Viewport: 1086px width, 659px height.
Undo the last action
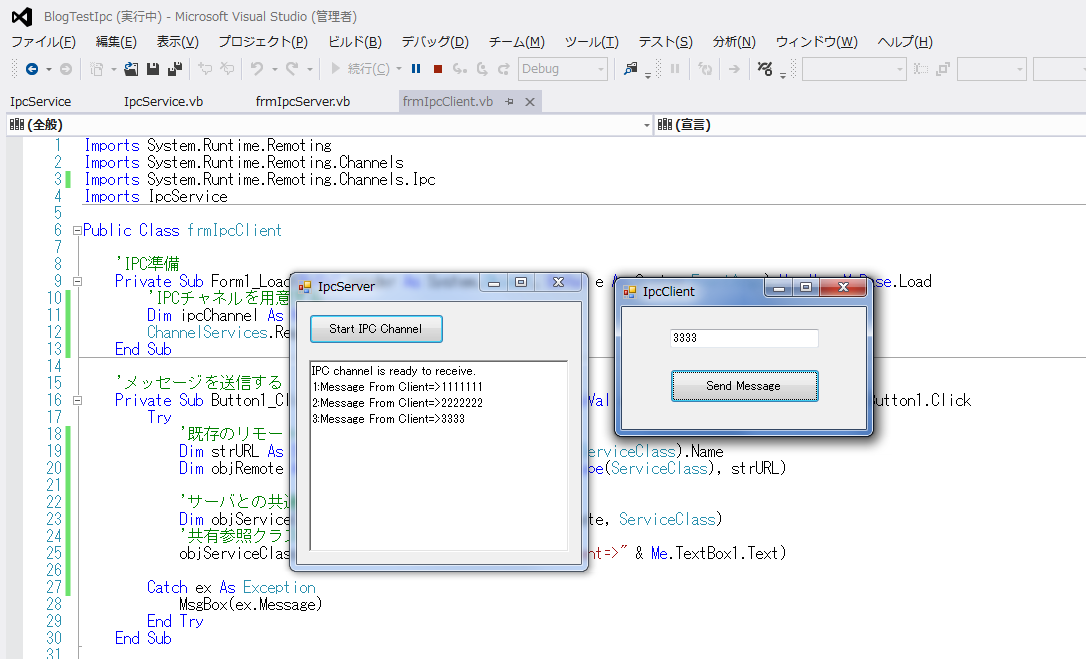point(257,69)
